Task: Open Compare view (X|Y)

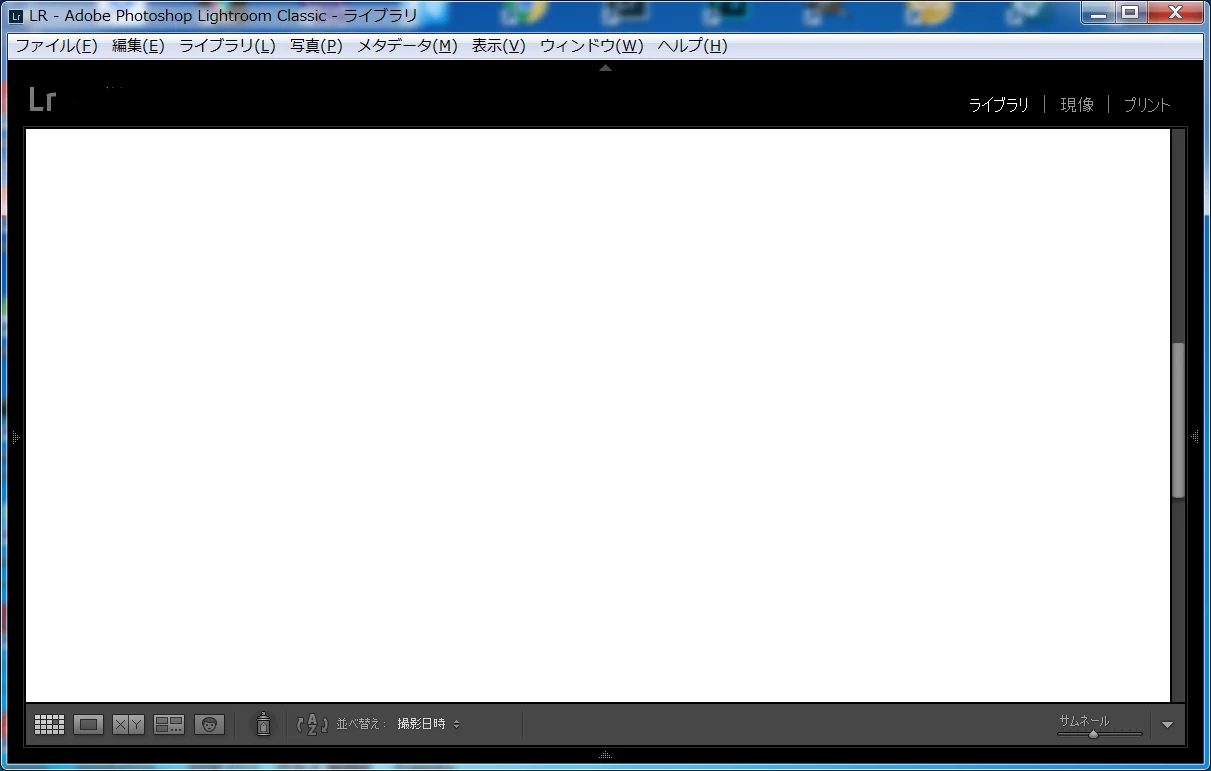Action: click(x=129, y=725)
